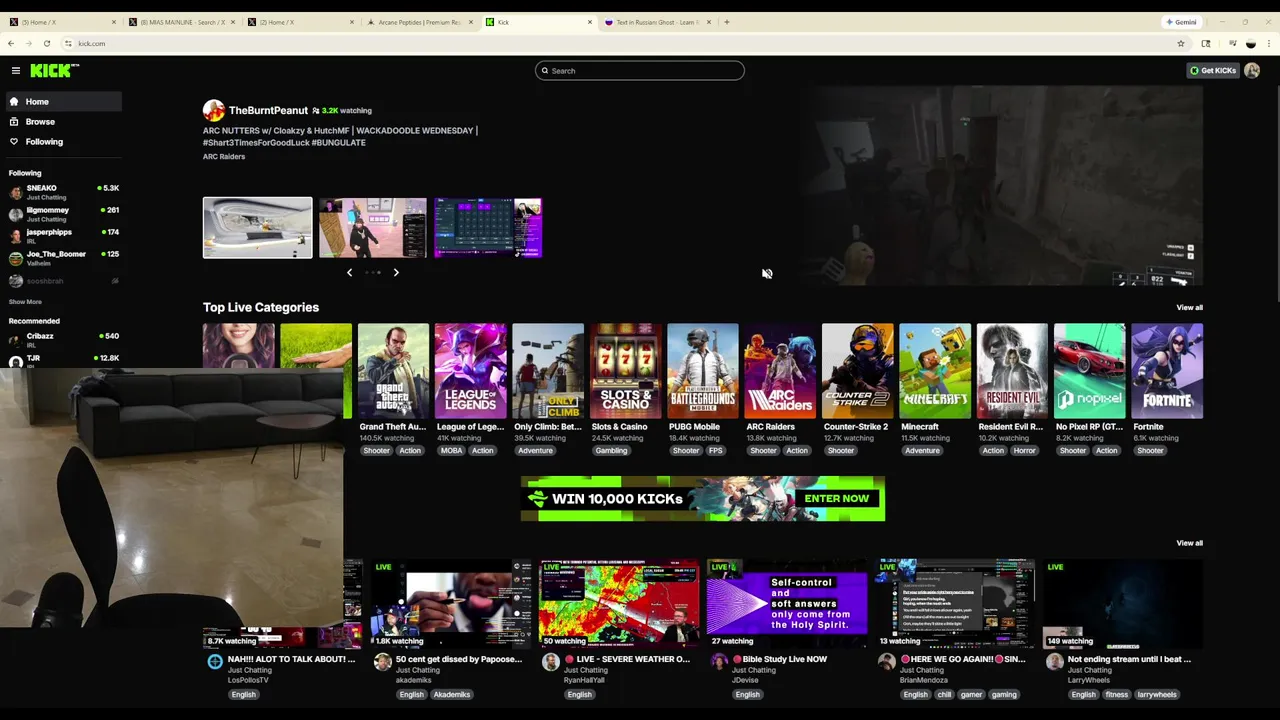Open jasperphipps channel in Following list

click(x=64, y=236)
